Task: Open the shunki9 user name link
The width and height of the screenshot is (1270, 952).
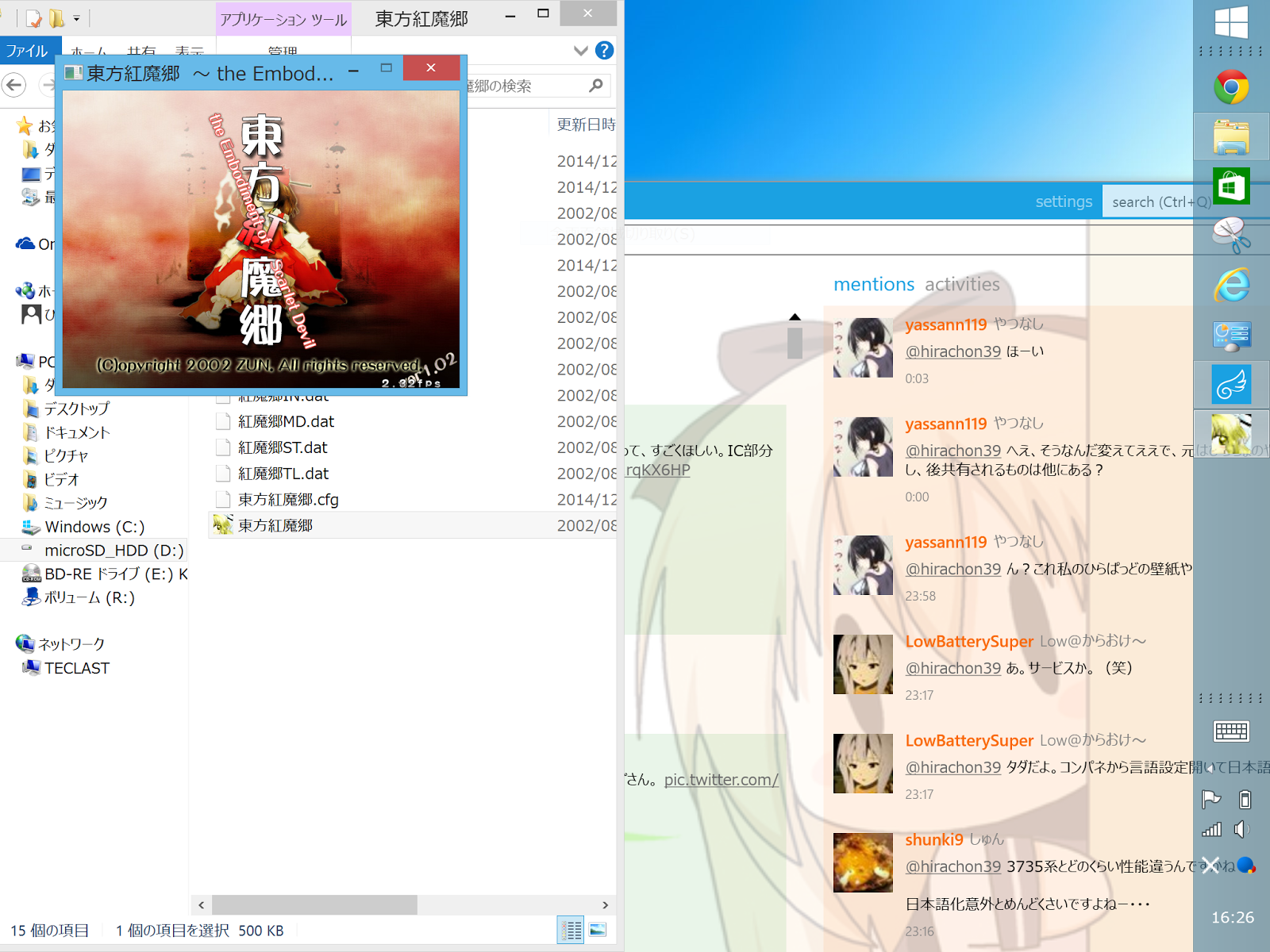Action: 934,839
